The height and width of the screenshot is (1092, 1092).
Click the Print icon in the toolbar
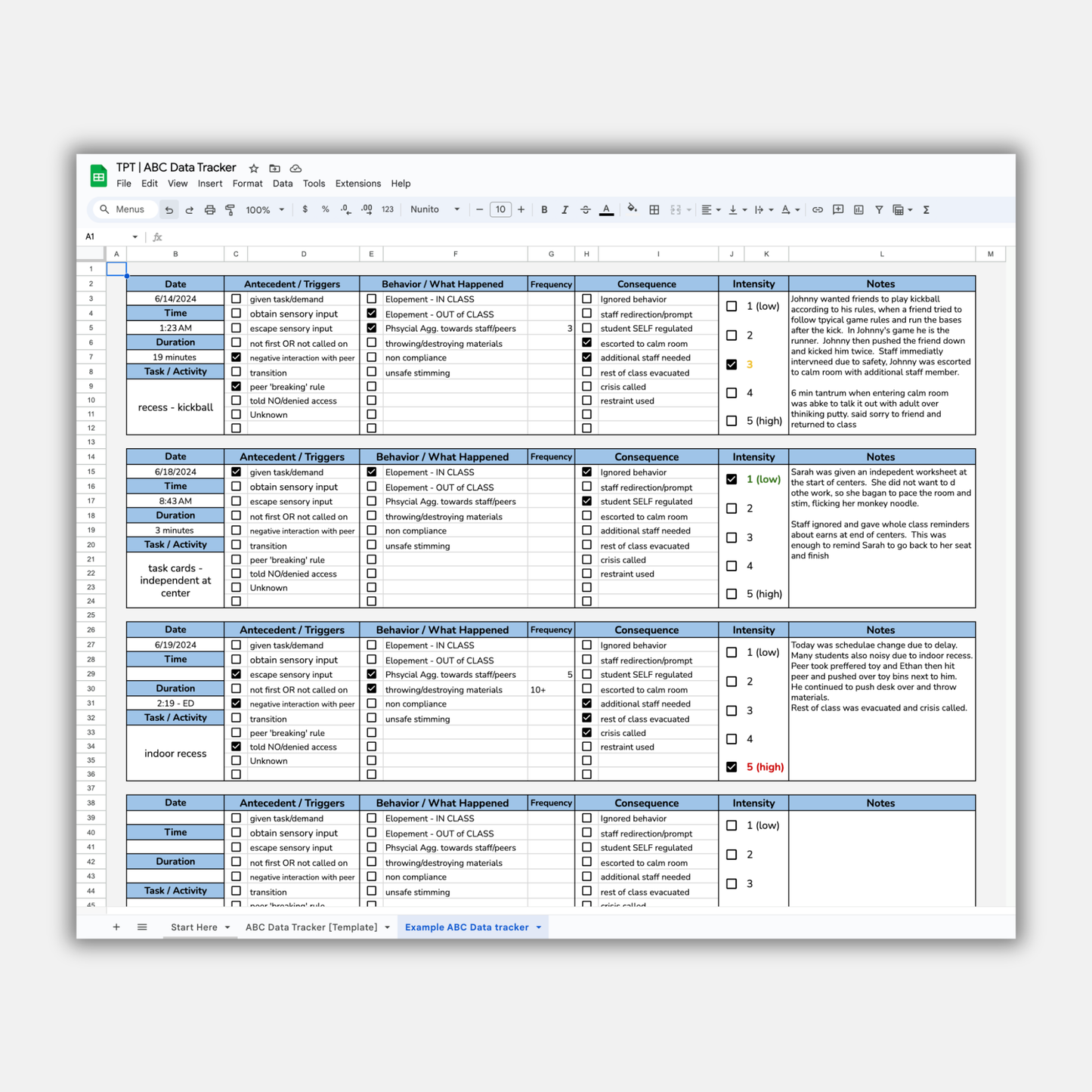[209, 209]
